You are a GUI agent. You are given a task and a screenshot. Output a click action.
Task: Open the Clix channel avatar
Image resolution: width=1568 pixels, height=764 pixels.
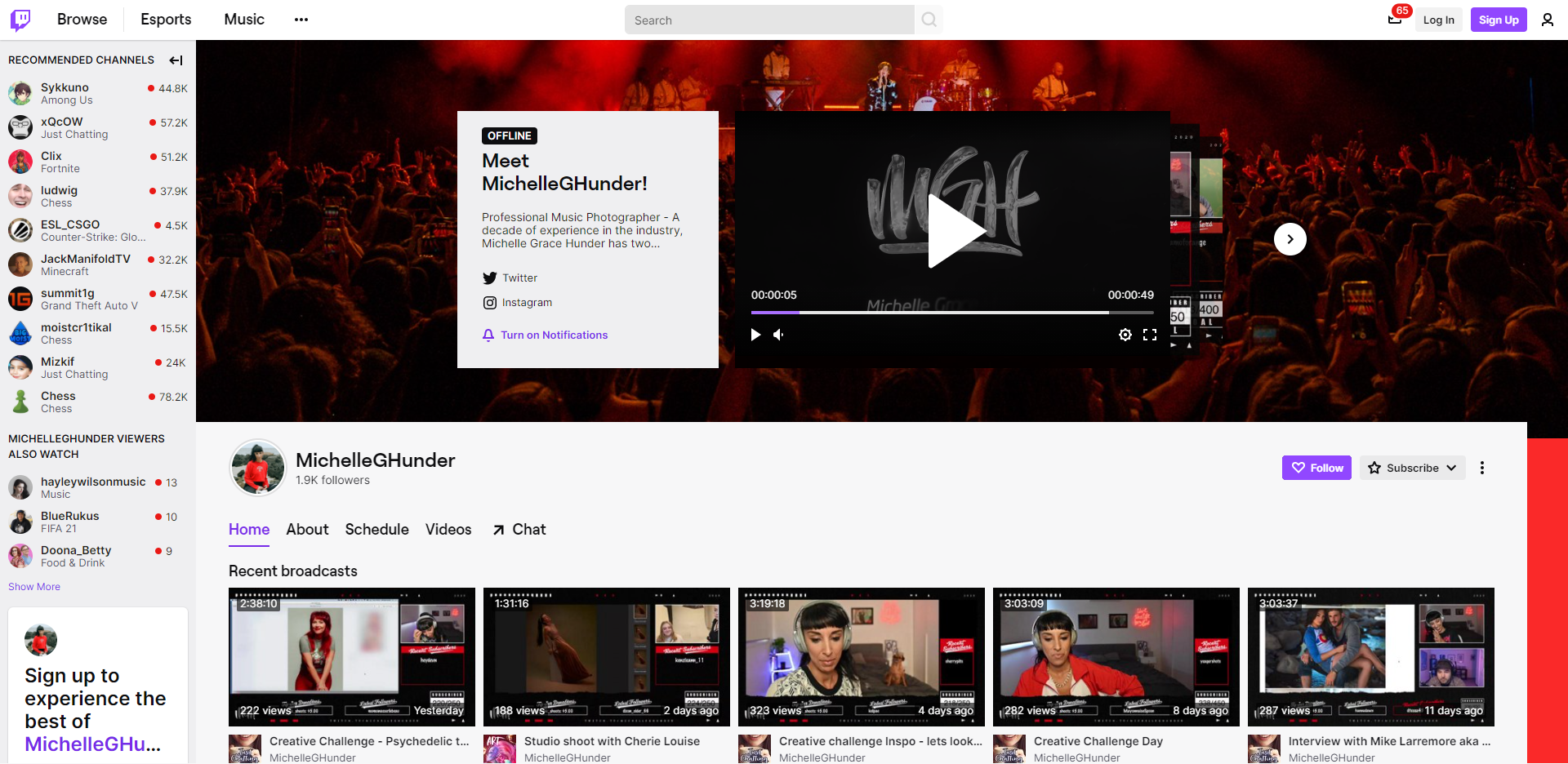tap(20, 162)
